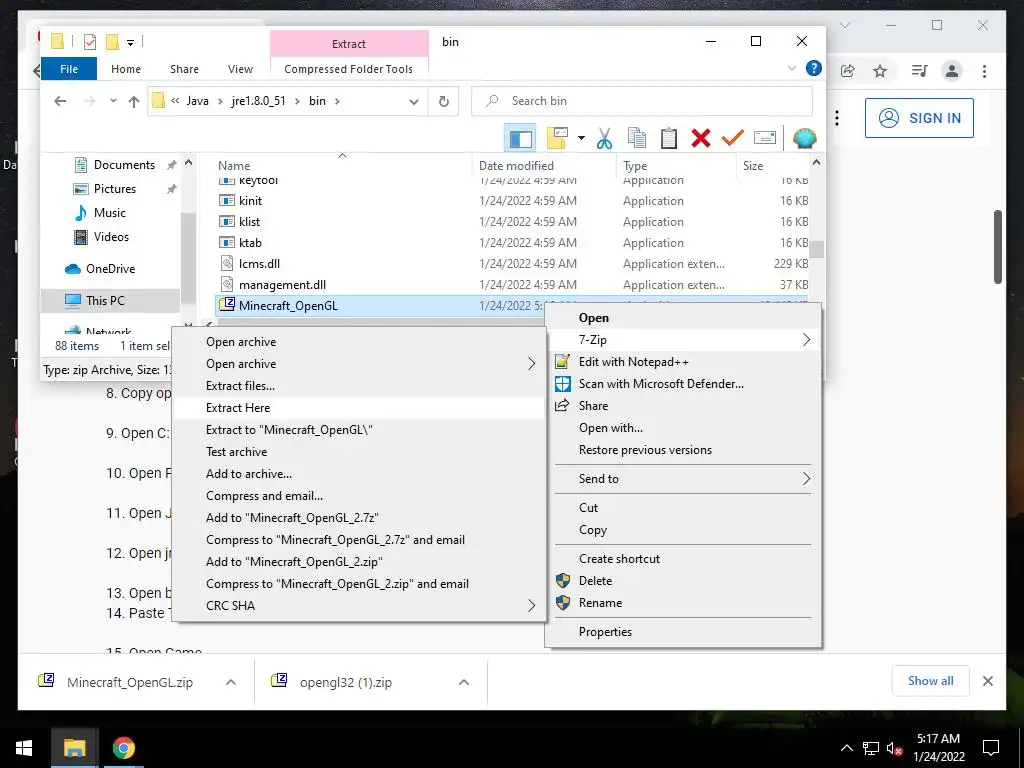Expand the Send to submenu

tap(807, 479)
